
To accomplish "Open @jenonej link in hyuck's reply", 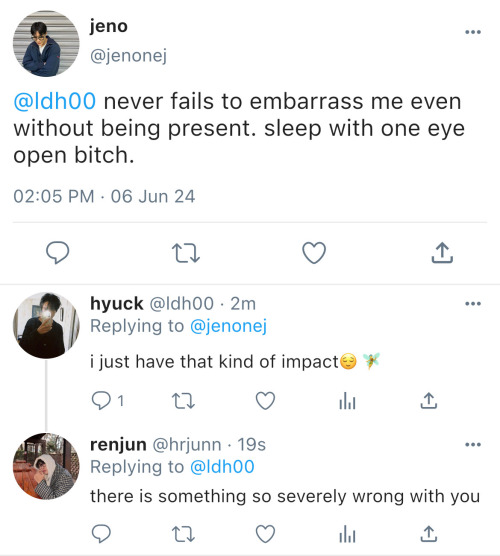I will click(x=228, y=326).
